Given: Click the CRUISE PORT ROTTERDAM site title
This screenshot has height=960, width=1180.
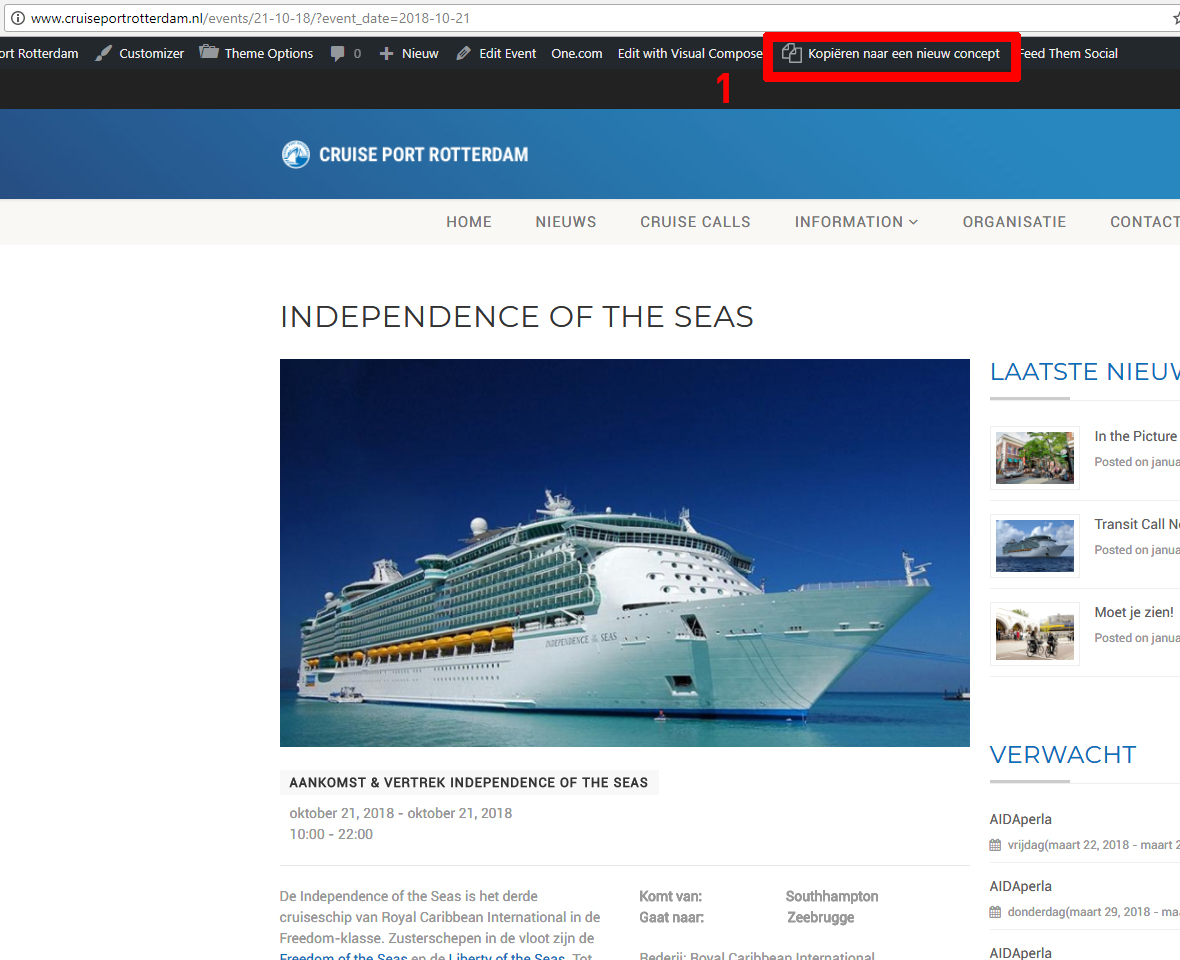Looking at the screenshot, I should point(424,154).
